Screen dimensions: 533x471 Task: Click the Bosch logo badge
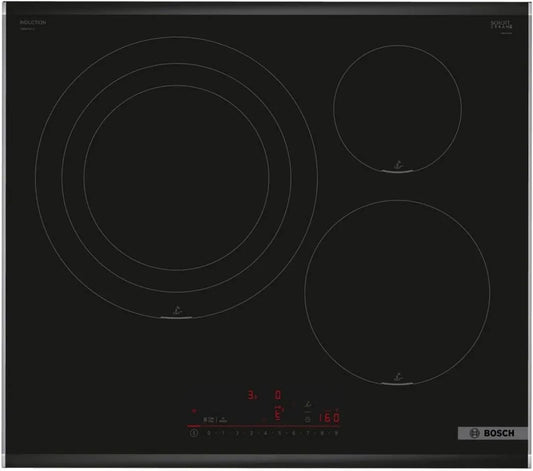pos(492,433)
